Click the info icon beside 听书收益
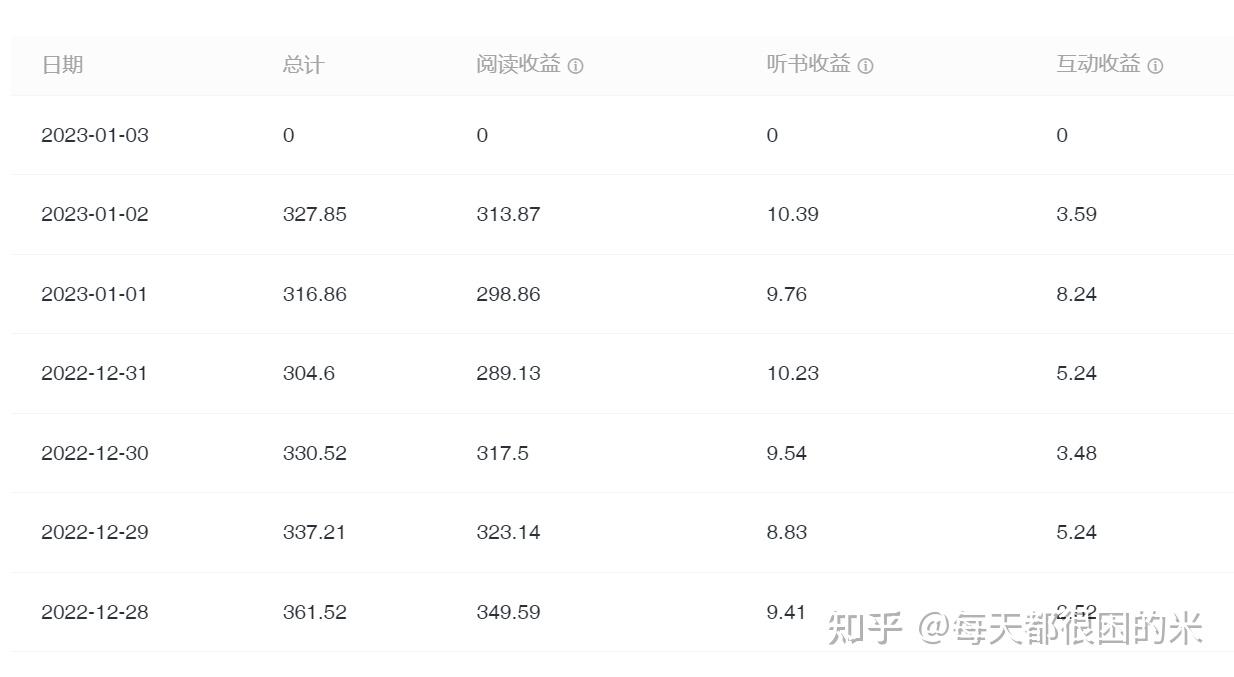This screenshot has width=1234, height=677. 866,66
